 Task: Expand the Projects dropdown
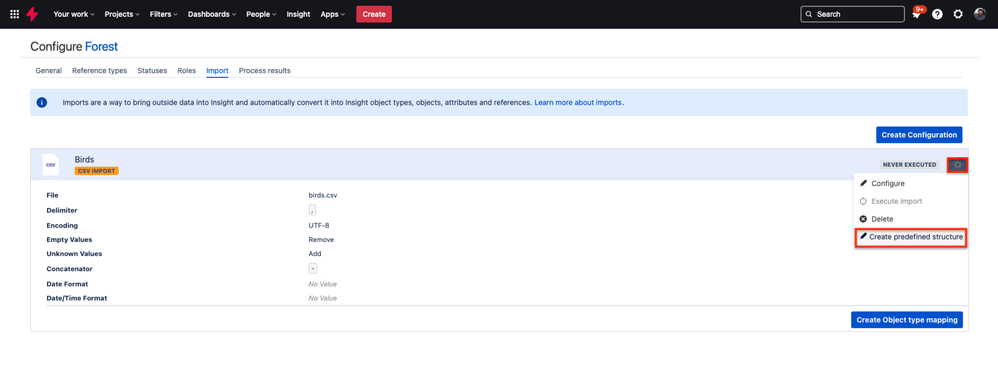coord(122,14)
